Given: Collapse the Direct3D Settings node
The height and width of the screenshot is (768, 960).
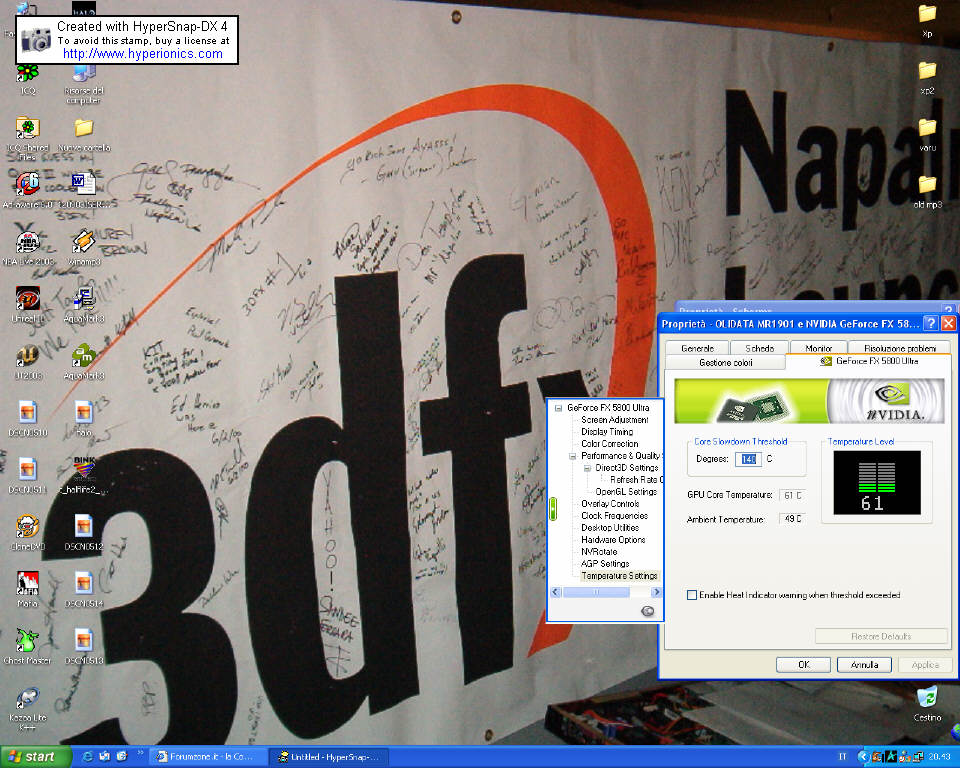Looking at the screenshot, I should pyautogui.click(x=587, y=469).
